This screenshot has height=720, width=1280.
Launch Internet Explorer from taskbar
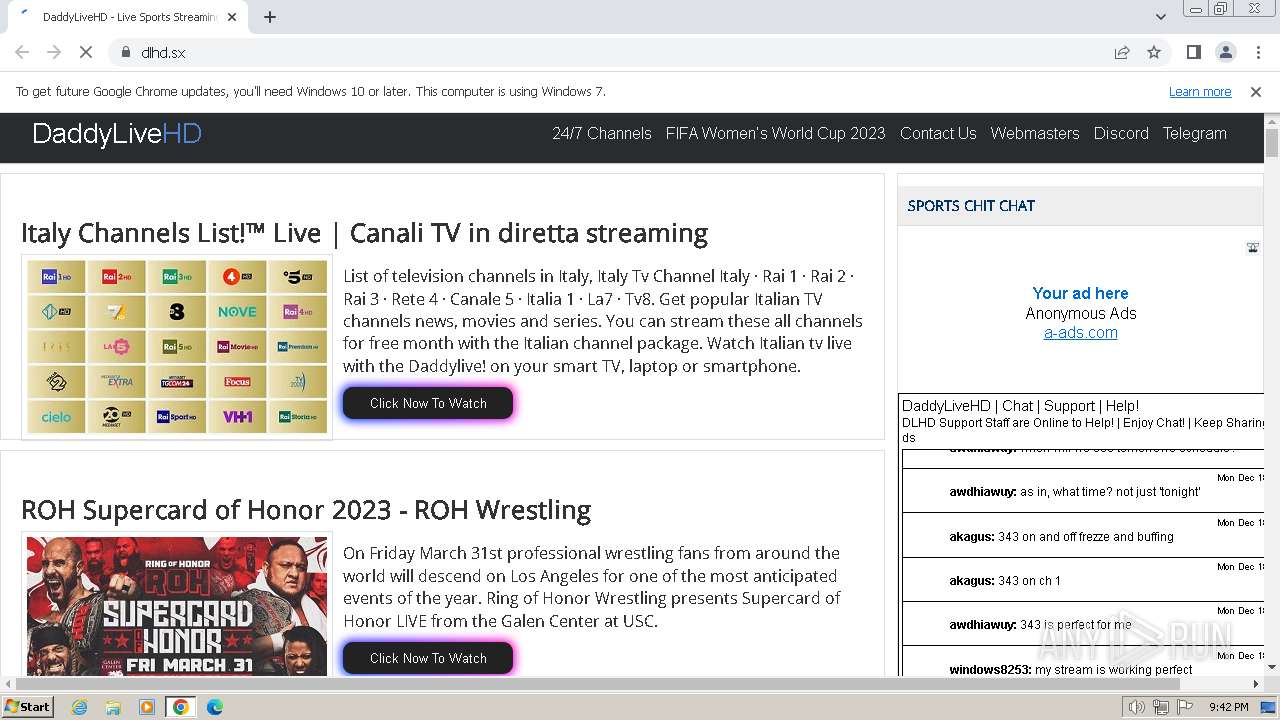tap(80, 707)
